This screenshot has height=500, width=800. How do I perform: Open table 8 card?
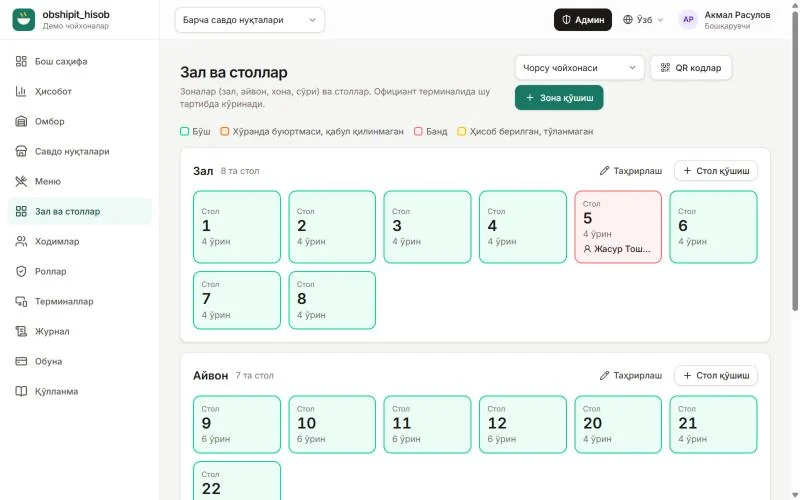tap(332, 300)
